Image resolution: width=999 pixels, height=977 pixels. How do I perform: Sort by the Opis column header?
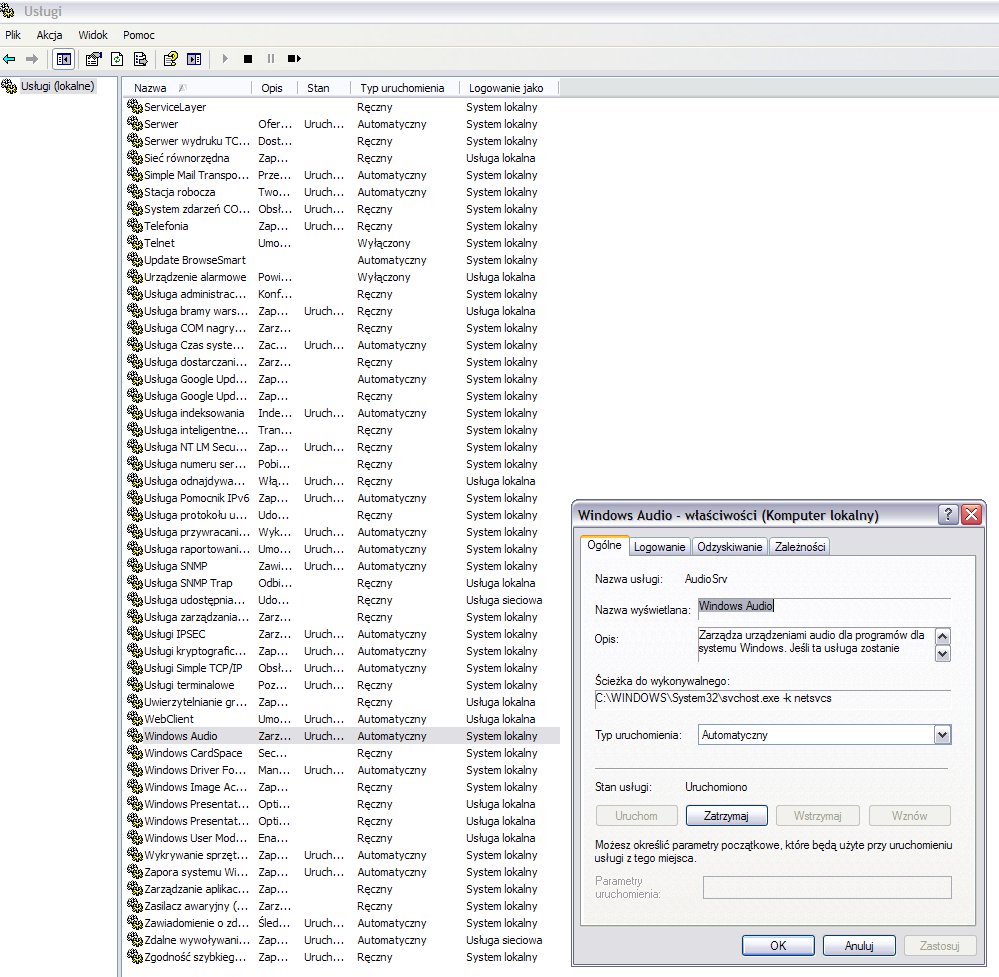pos(275,88)
